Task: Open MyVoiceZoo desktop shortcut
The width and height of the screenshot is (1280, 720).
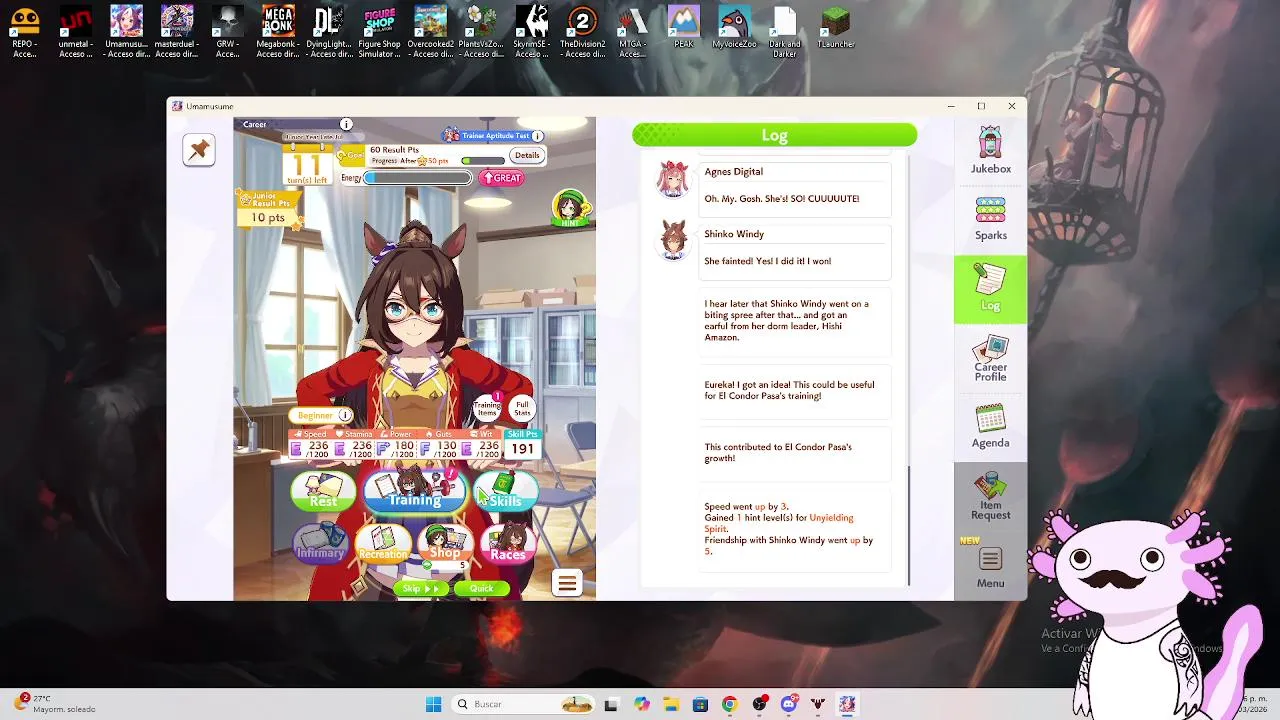Action: 735,27
